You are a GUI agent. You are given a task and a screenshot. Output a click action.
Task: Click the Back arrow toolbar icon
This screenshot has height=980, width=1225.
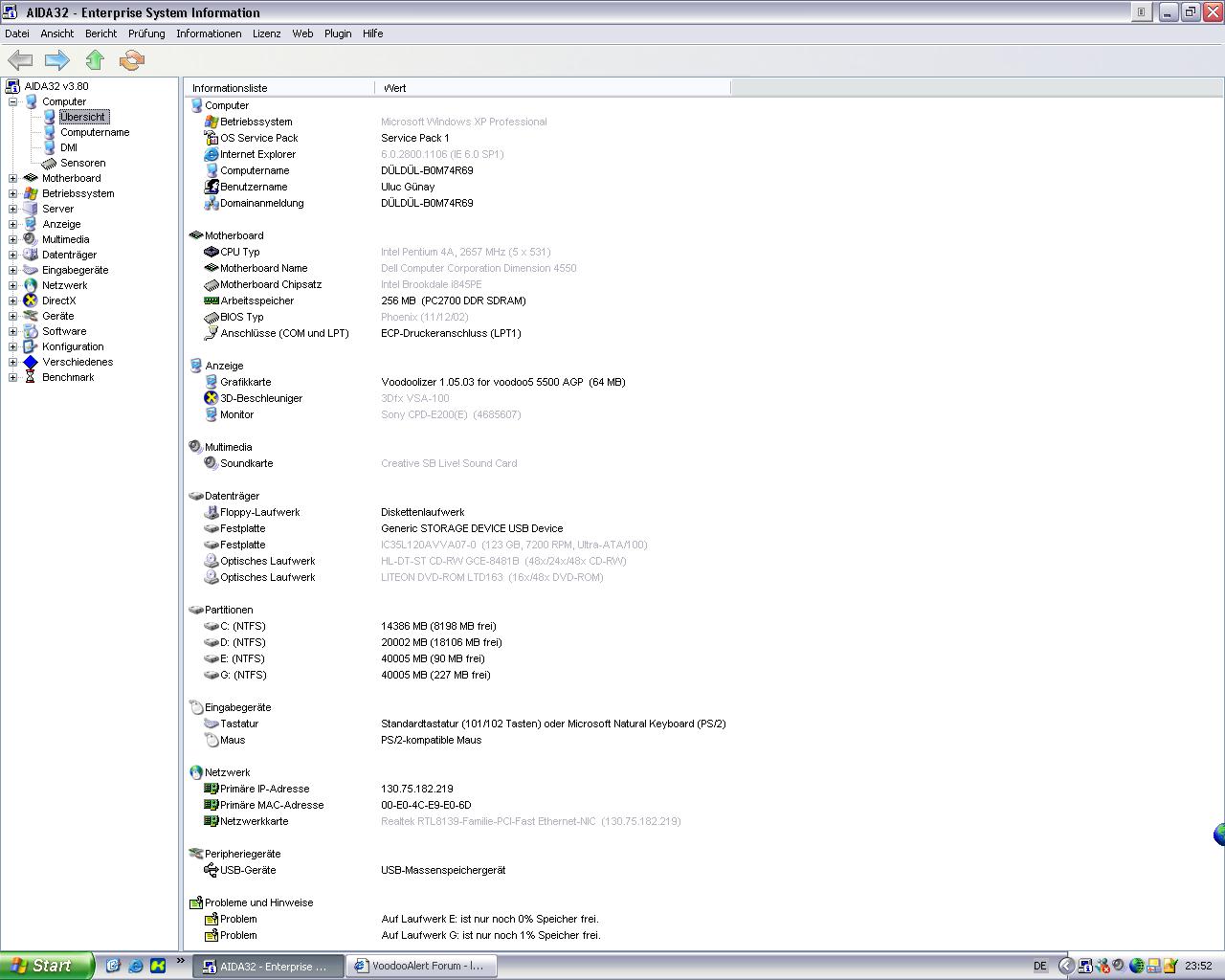[x=20, y=60]
